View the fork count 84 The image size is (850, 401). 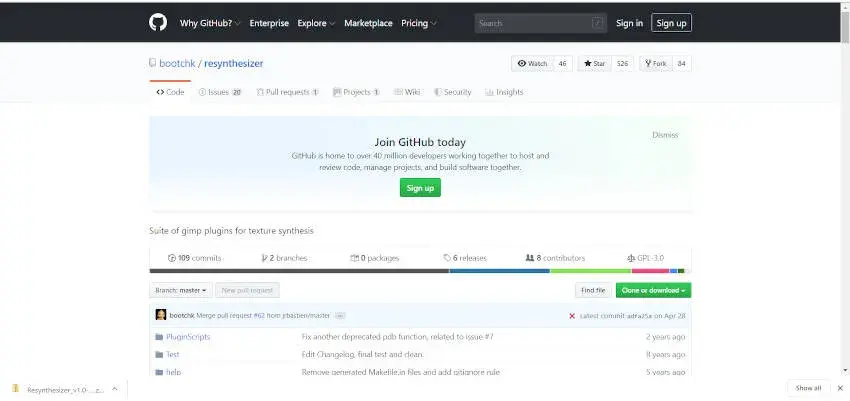tap(681, 63)
